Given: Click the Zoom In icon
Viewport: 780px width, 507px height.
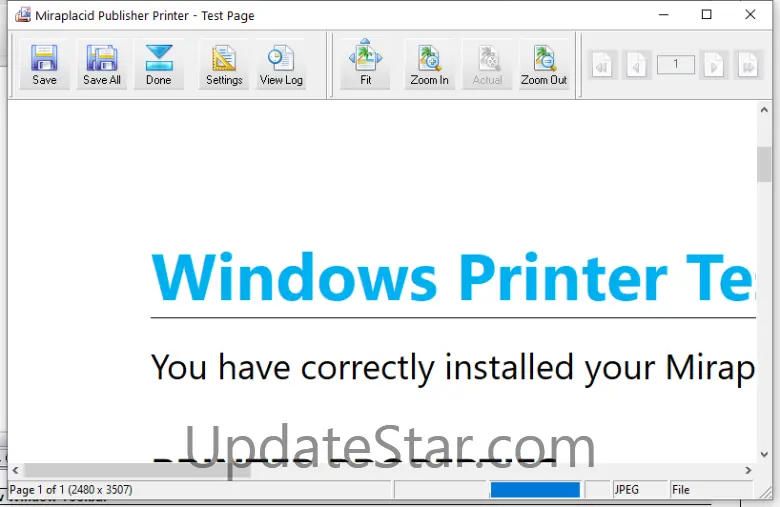Looking at the screenshot, I should [x=429, y=65].
